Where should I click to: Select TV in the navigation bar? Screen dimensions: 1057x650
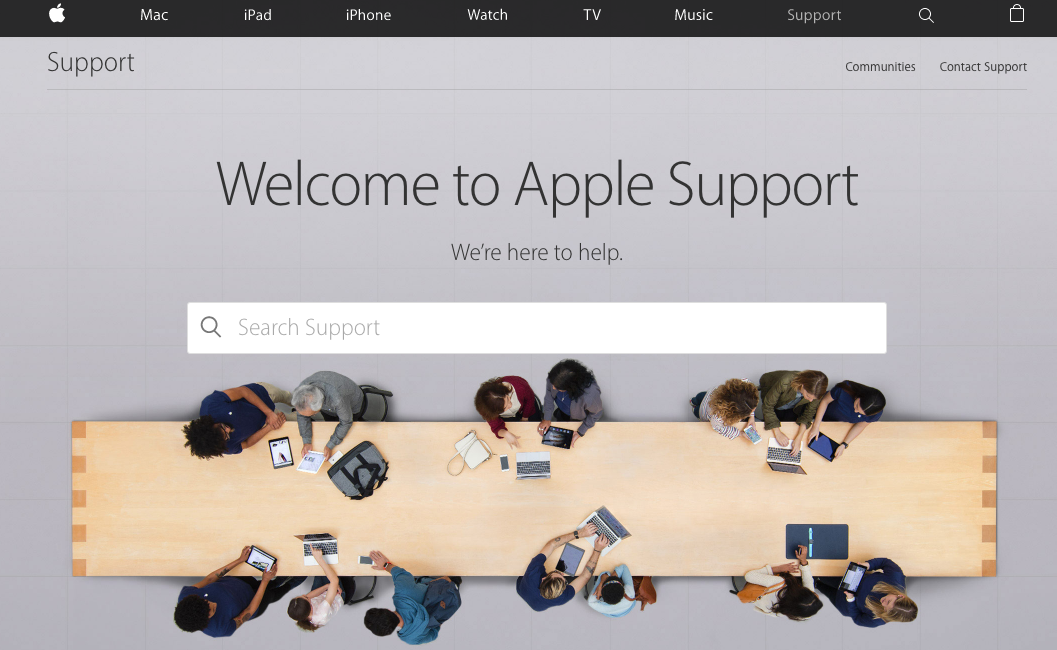[x=592, y=15]
